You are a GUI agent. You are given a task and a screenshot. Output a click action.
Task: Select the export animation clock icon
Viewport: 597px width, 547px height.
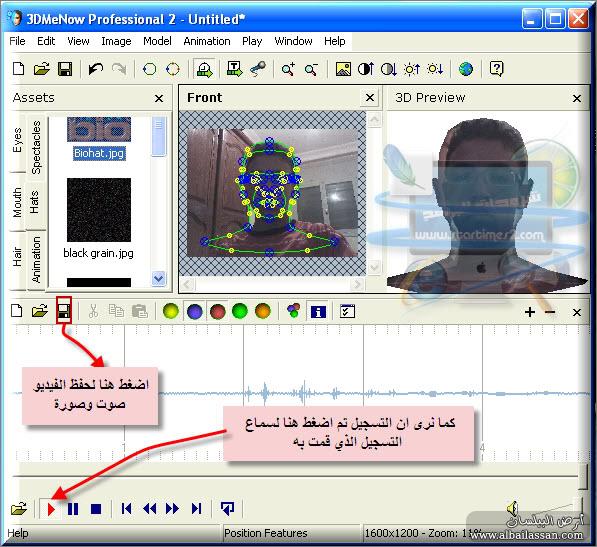(204, 69)
